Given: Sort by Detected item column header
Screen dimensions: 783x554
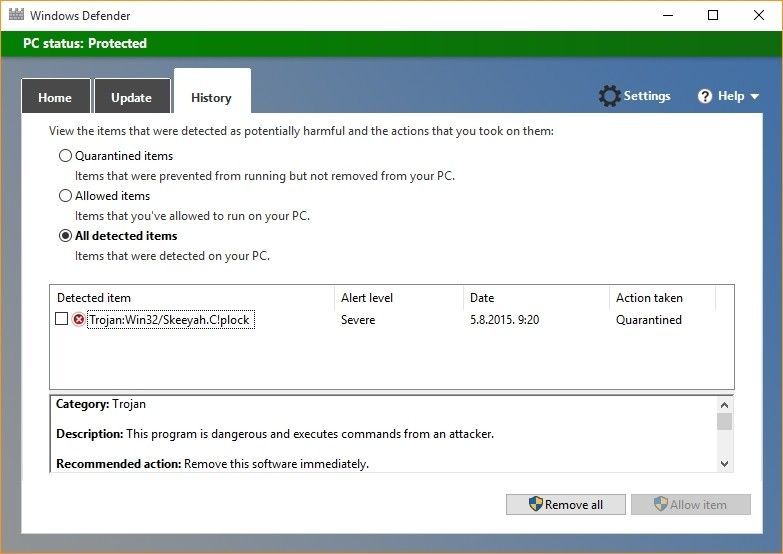Looking at the screenshot, I should coord(192,298).
